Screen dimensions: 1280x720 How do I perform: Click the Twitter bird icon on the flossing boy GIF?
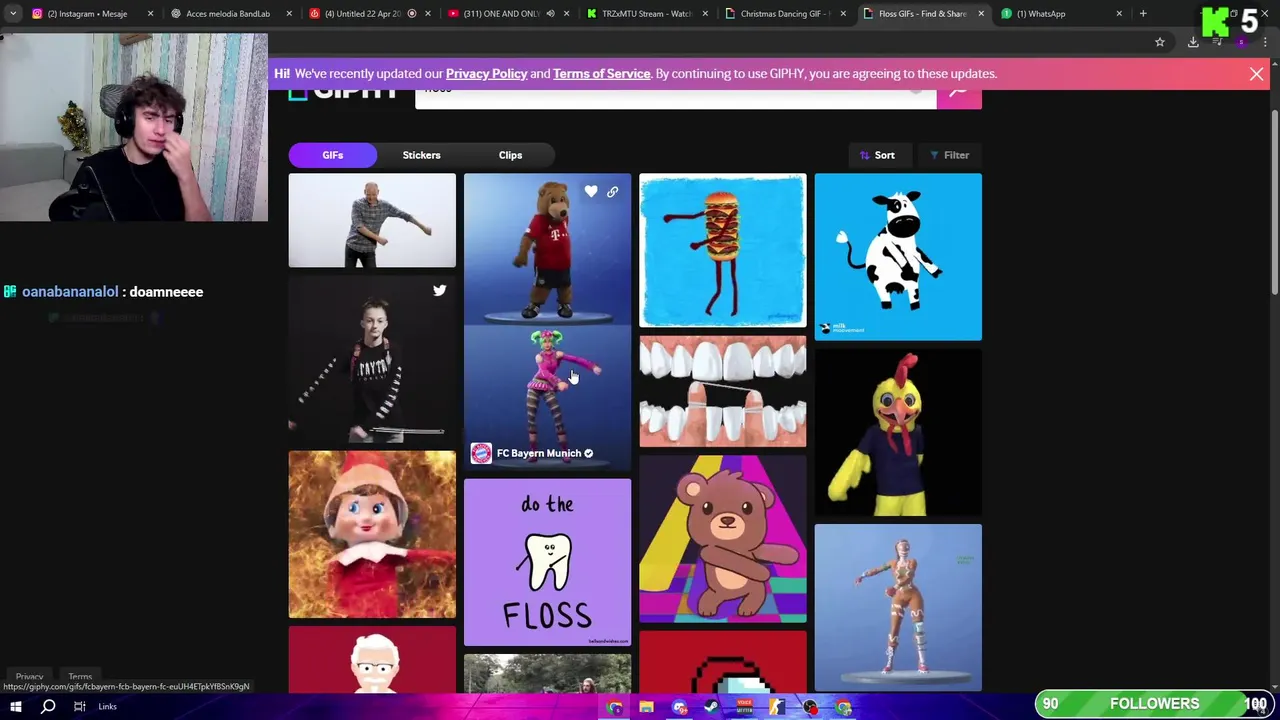tap(439, 290)
